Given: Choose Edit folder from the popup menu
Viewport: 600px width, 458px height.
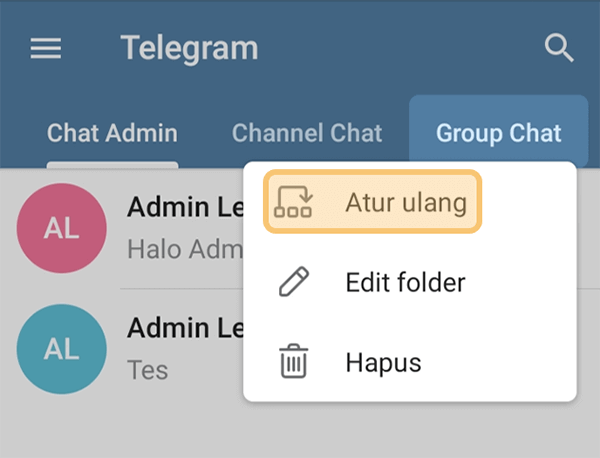Looking at the screenshot, I should (x=410, y=282).
